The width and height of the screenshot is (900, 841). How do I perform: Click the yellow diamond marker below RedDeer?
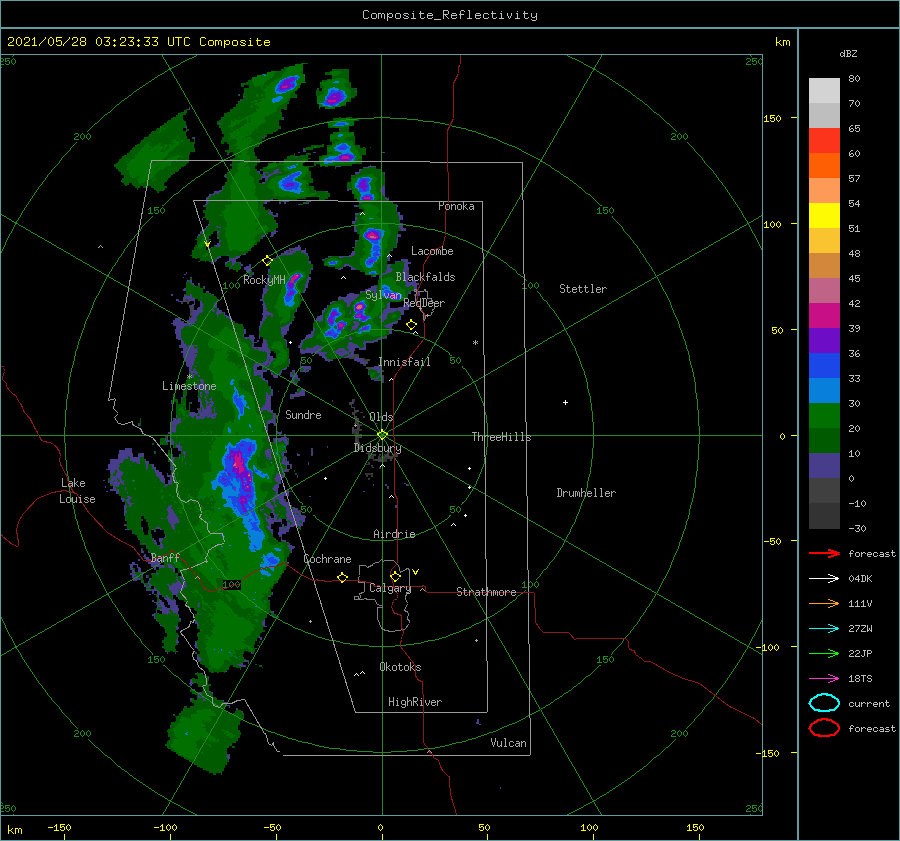411,325
